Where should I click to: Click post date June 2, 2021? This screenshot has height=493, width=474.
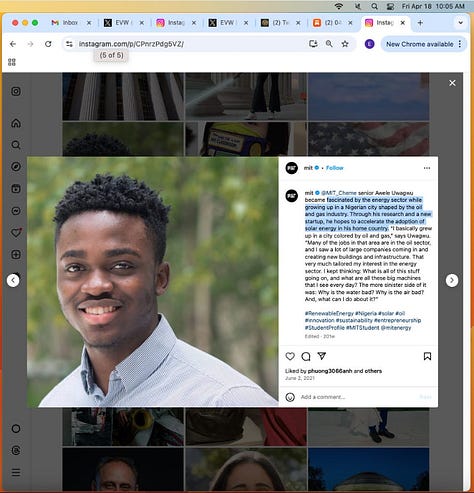pyautogui.click(x=300, y=378)
